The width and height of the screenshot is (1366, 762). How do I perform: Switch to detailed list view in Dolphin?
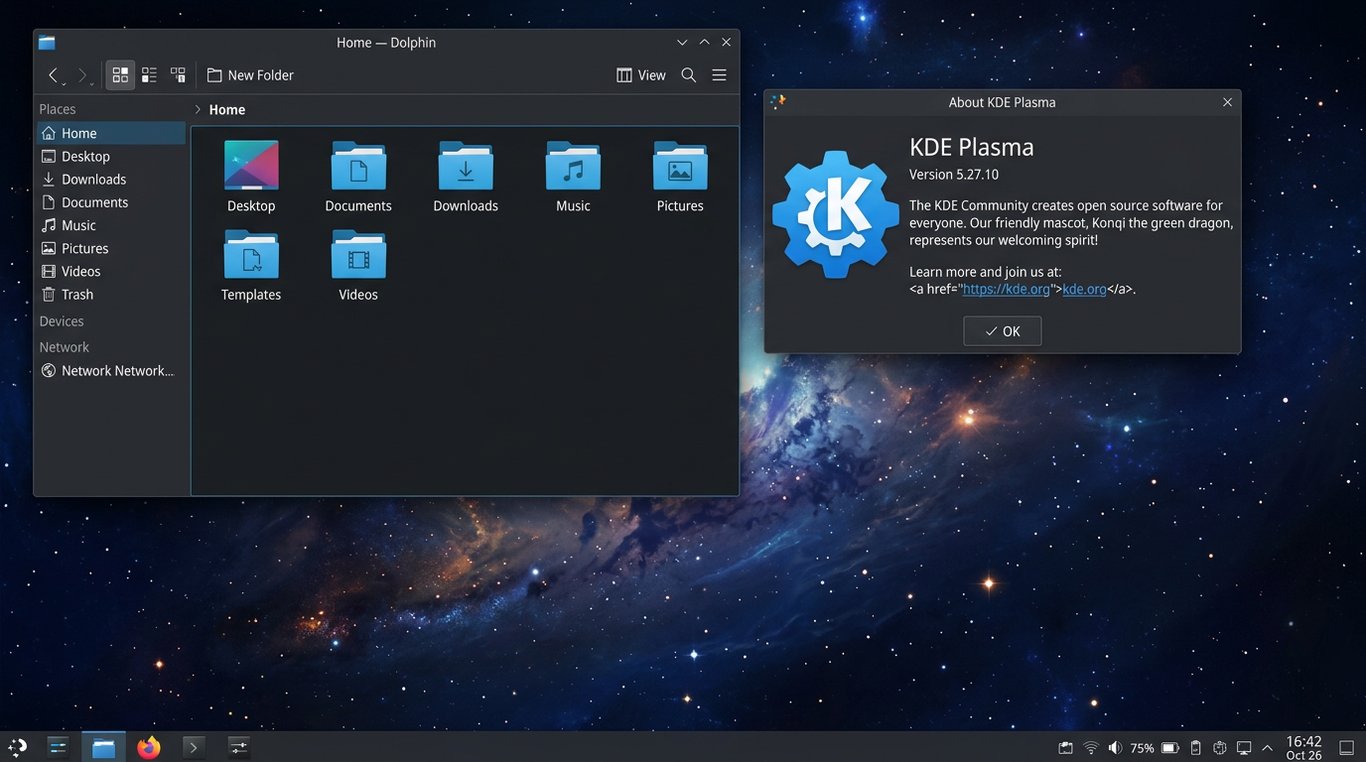pos(148,74)
